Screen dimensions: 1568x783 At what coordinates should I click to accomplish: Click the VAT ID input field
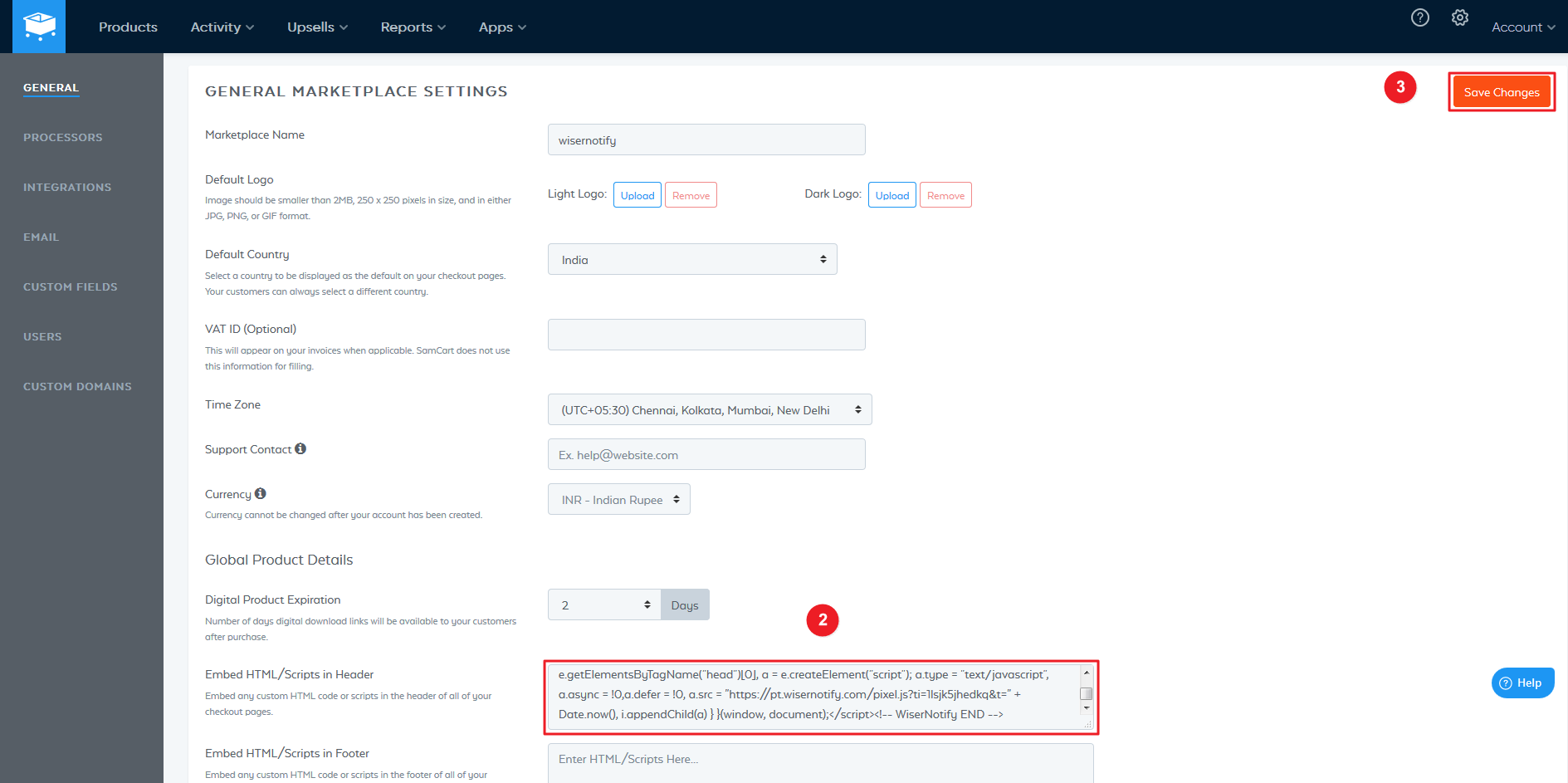click(706, 335)
